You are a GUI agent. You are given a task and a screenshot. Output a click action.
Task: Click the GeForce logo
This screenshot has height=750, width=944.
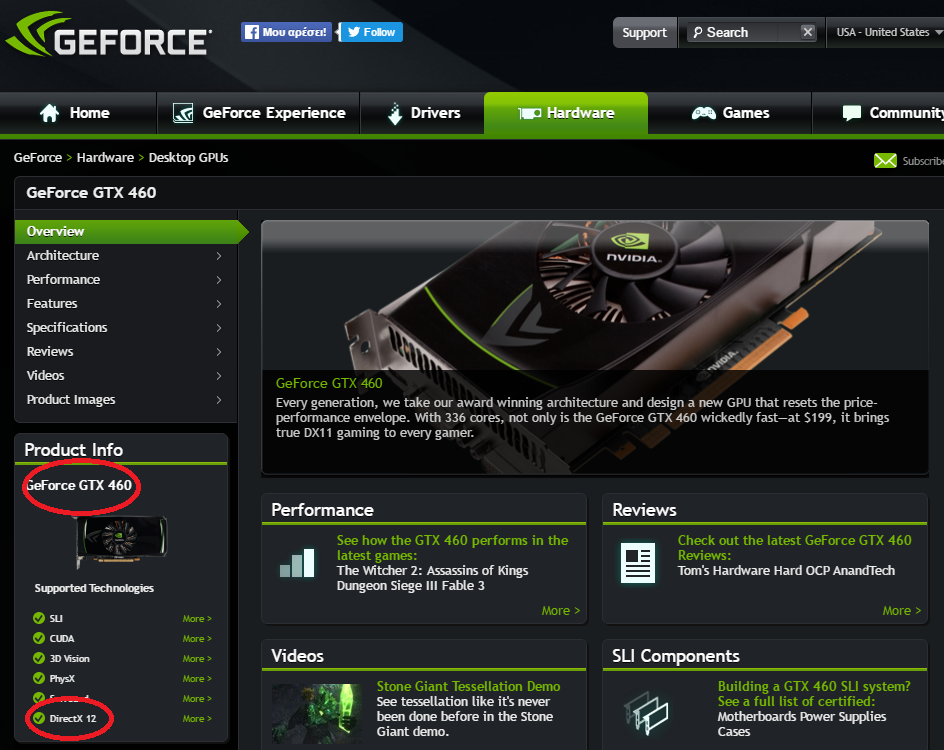click(x=109, y=35)
